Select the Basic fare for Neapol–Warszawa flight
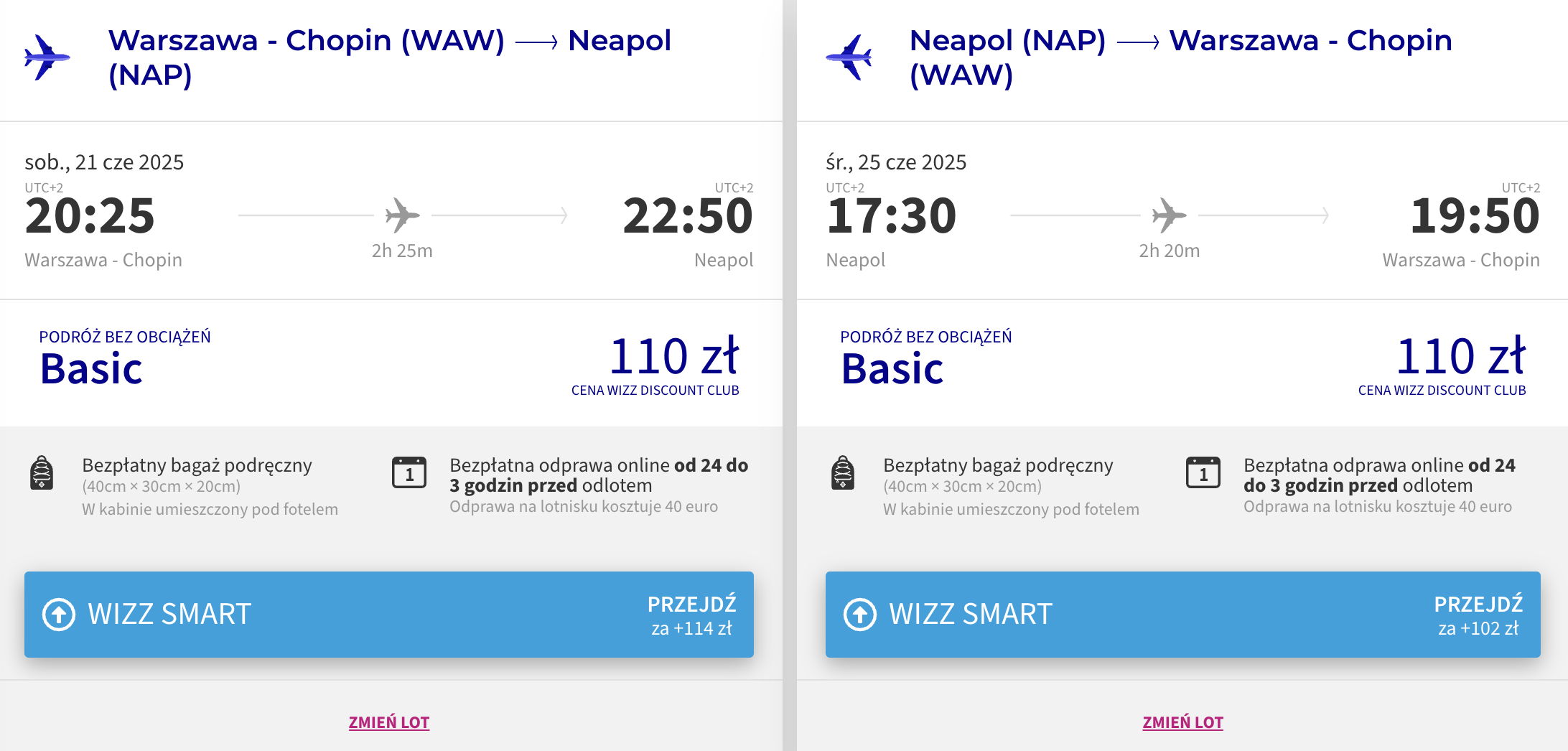 pos(892,369)
